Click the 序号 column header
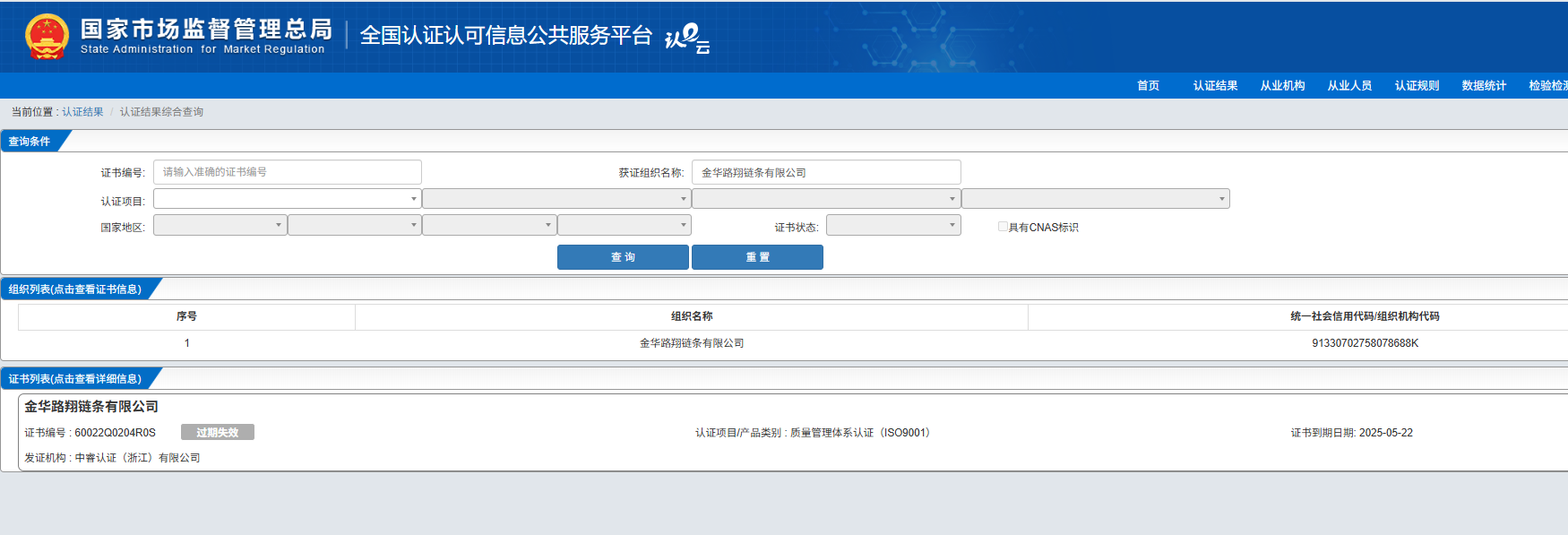1568x535 pixels. tap(186, 316)
